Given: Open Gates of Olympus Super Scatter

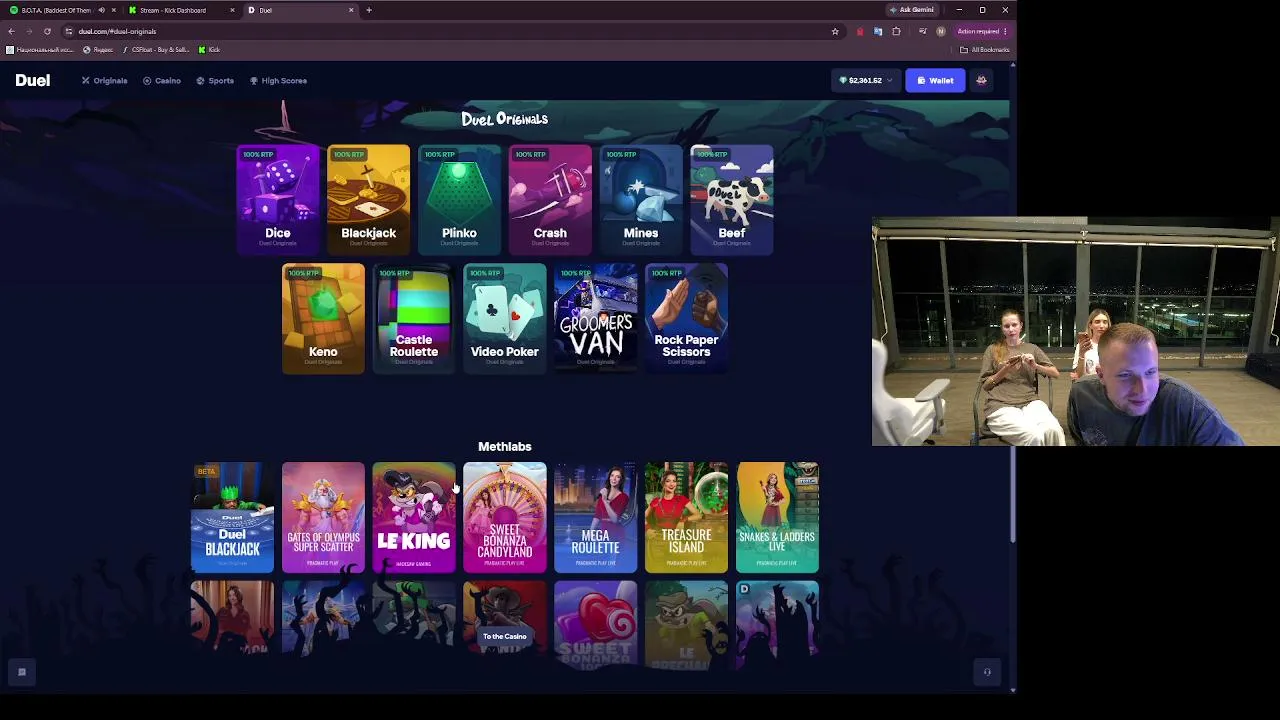Looking at the screenshot, I should (x=323, y=517).
